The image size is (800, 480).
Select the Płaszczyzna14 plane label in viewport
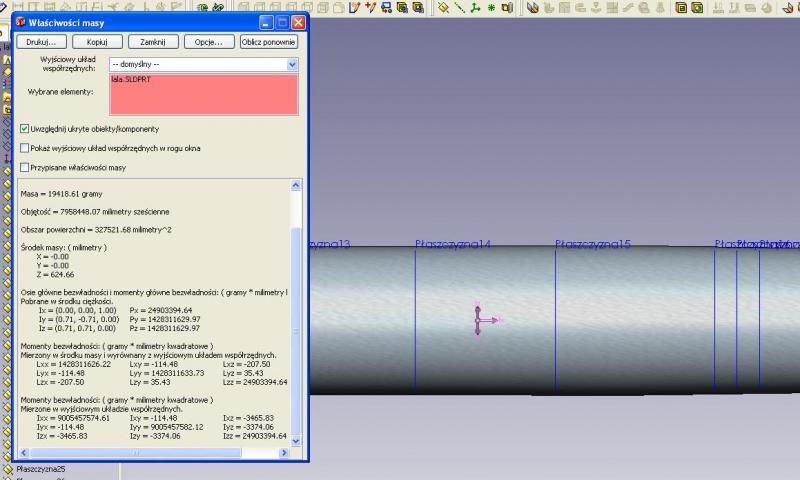coord(453,244)
